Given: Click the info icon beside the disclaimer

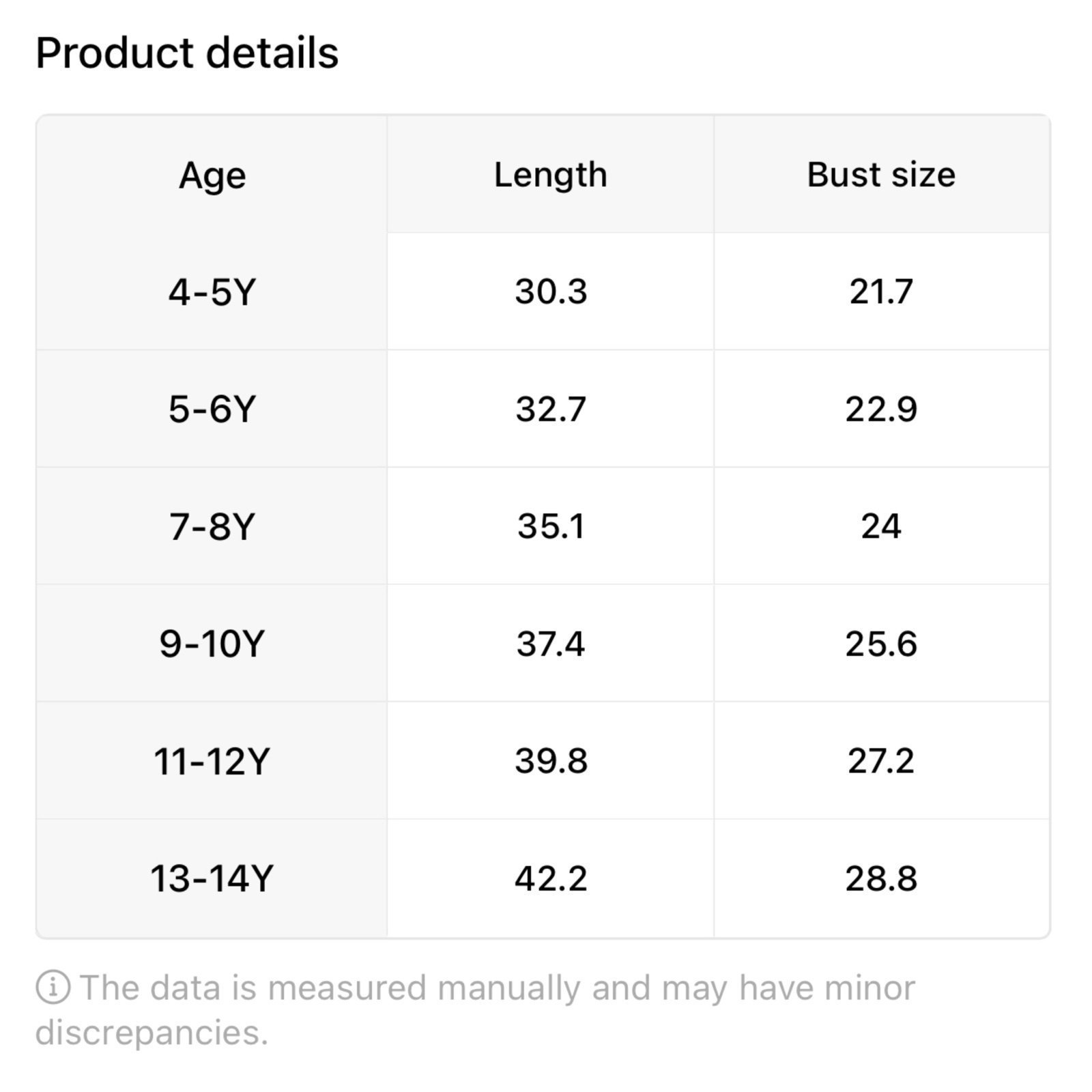Looking at the screenshot, I should [53, 988].
